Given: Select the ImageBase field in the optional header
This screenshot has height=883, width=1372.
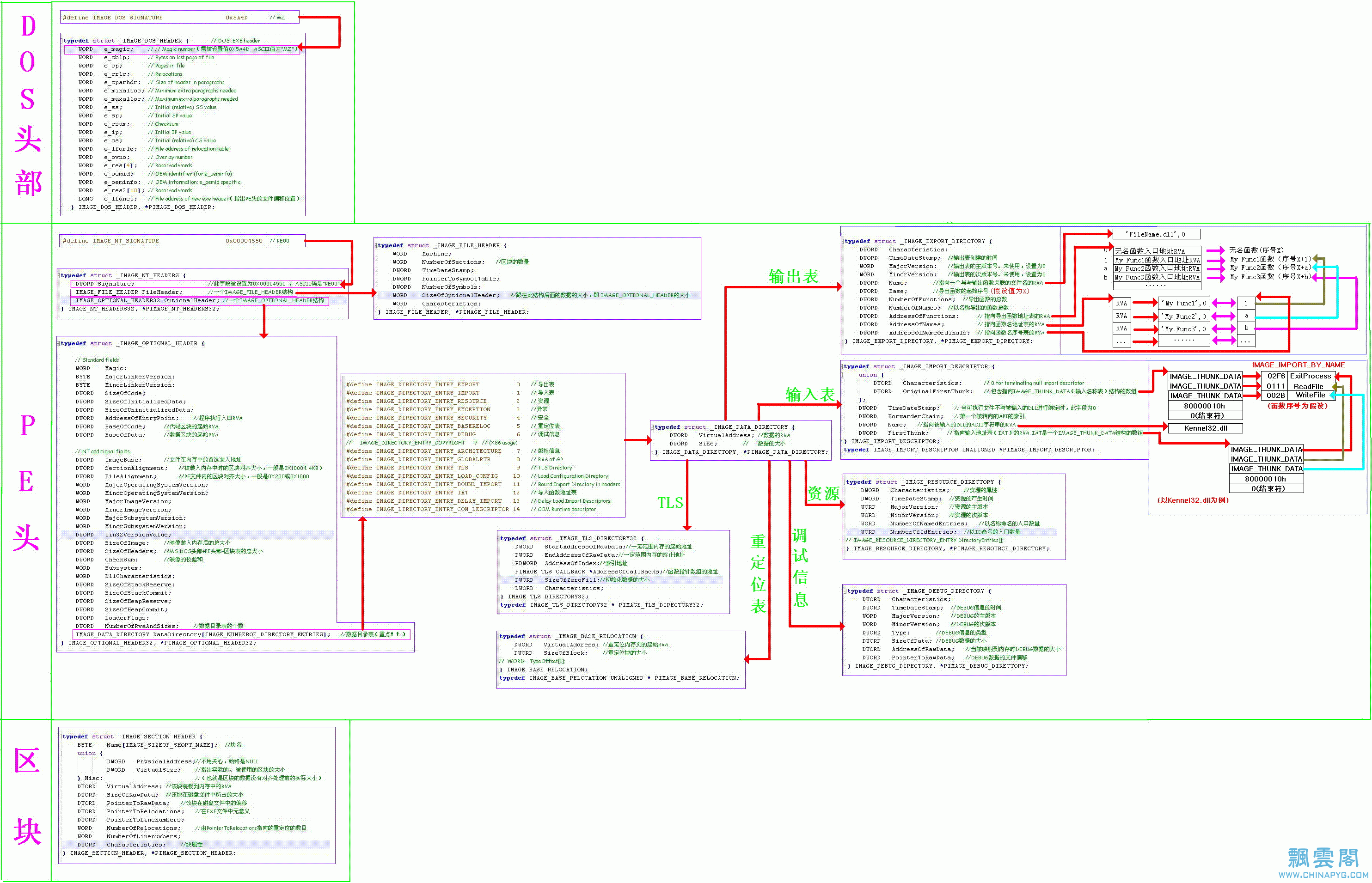Looking at the screenshot, I should [x=158, y=460].
